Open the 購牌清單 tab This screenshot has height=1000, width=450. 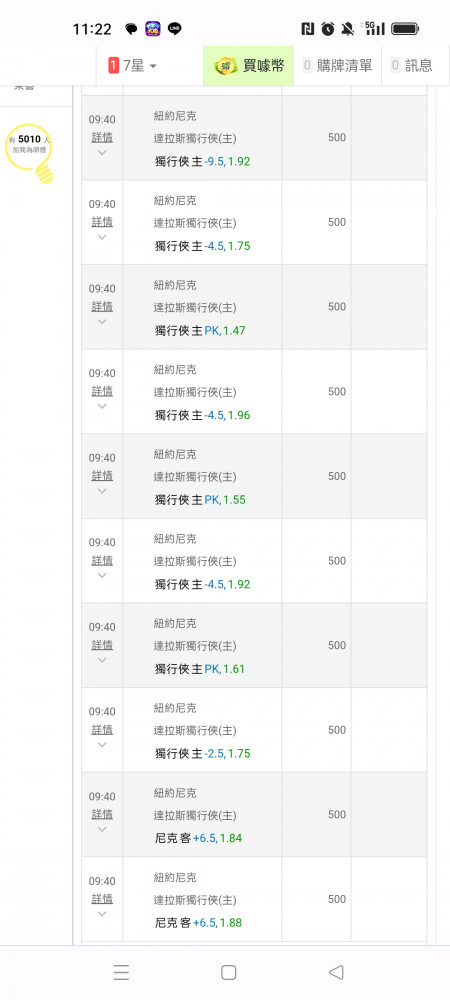337,65
